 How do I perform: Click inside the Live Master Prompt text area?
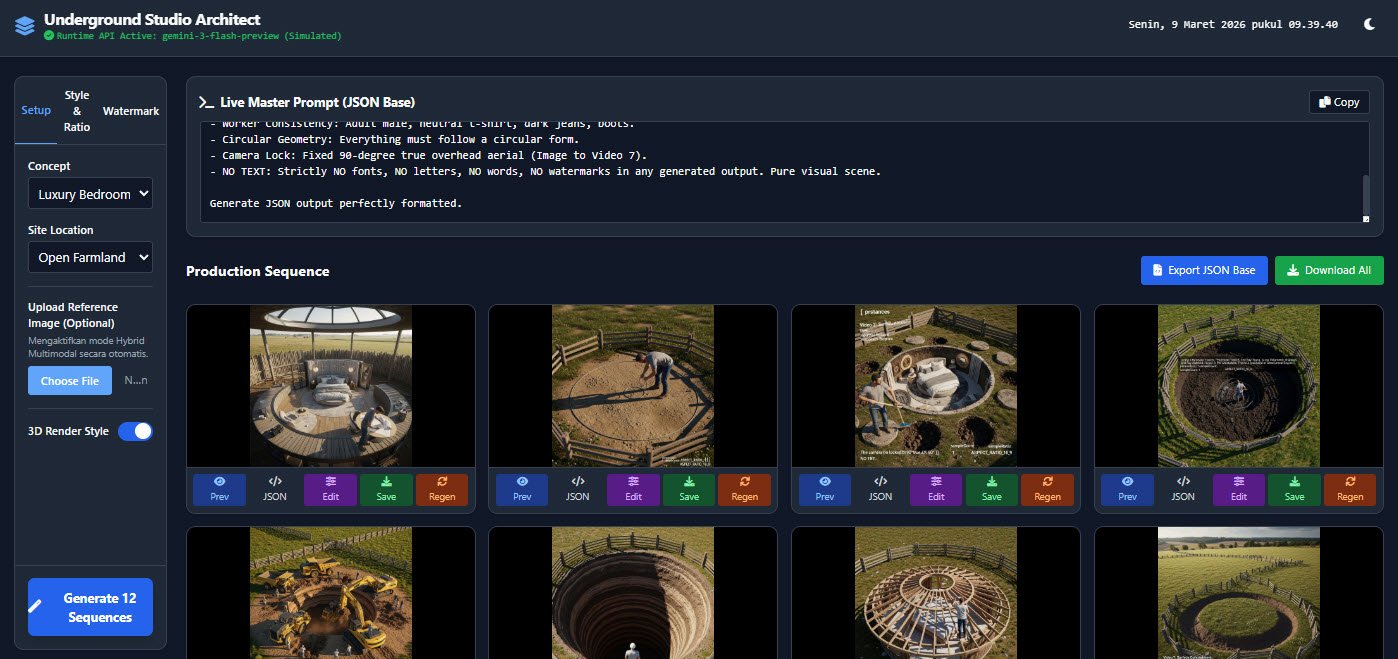pyautogui.click(x=785, y=172)
